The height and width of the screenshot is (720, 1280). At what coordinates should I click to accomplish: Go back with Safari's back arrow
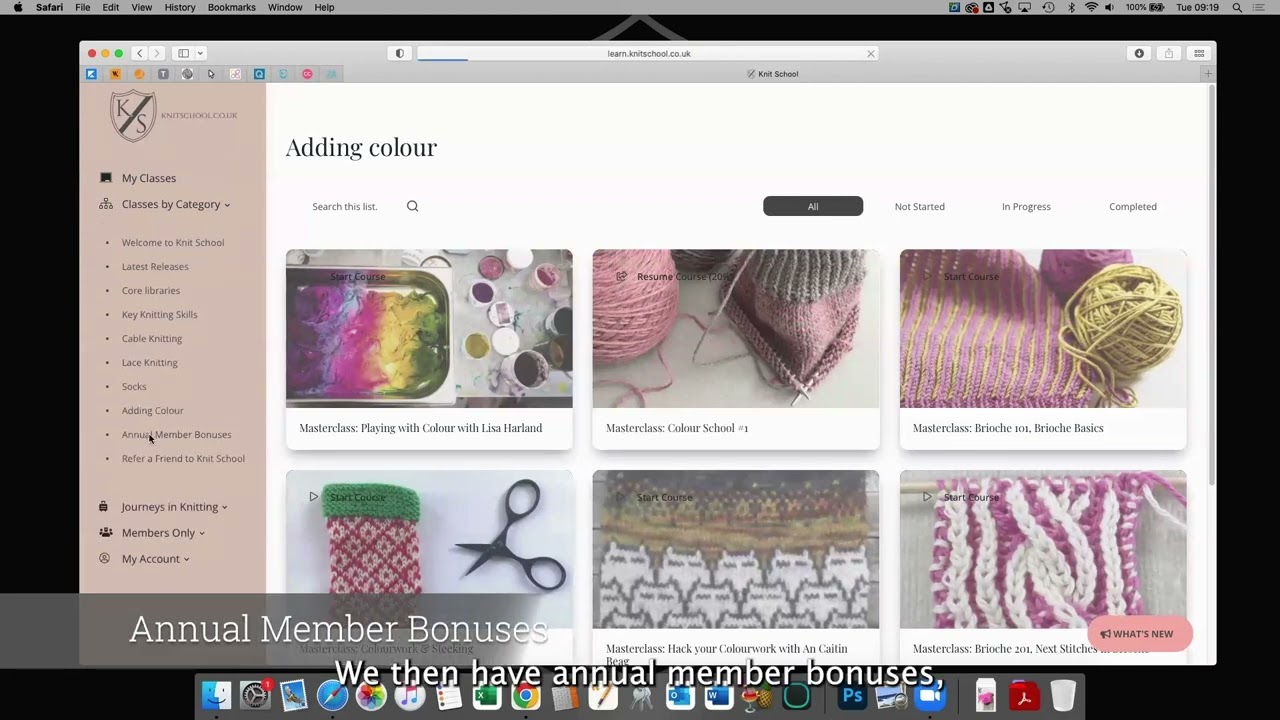point(140,53)
